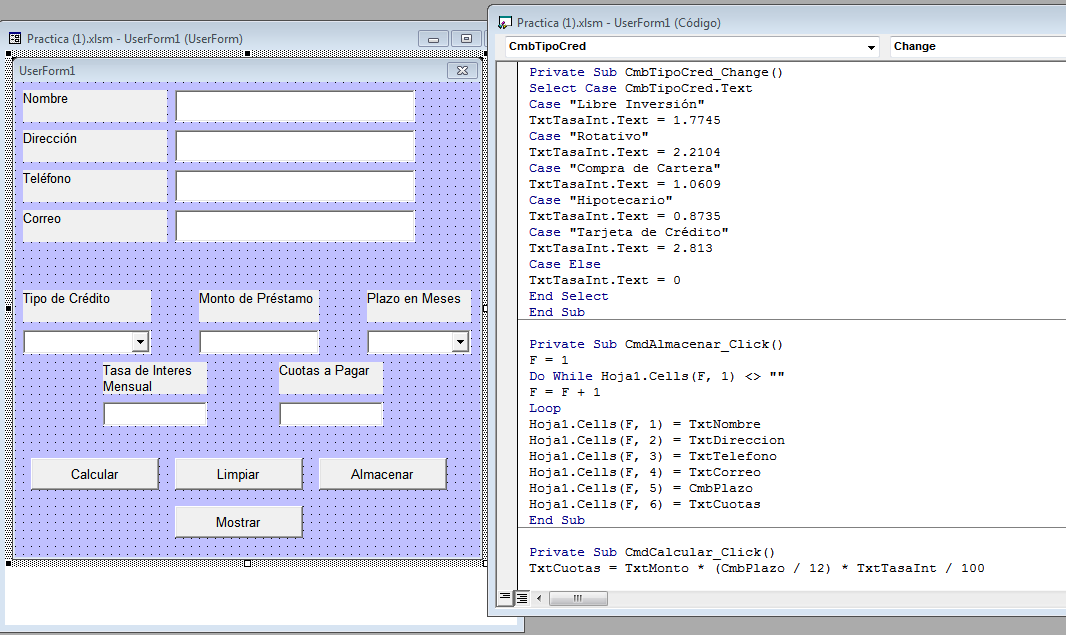Viewport: 1066px width, 635px height.
Task: Select the Limpiar button
Action: tap(239, 474)
